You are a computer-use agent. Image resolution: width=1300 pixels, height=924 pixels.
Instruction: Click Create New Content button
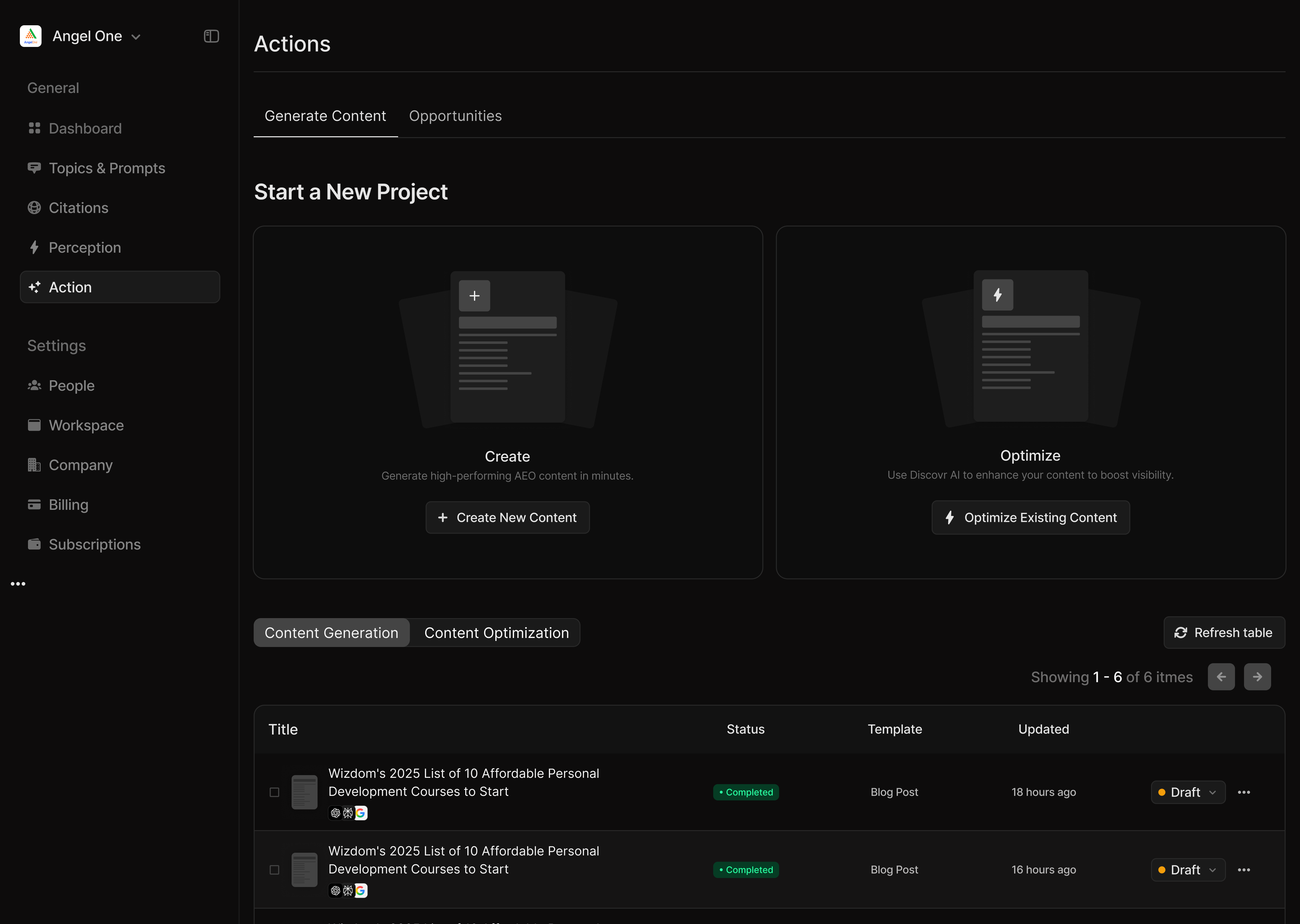click(507, 518)
